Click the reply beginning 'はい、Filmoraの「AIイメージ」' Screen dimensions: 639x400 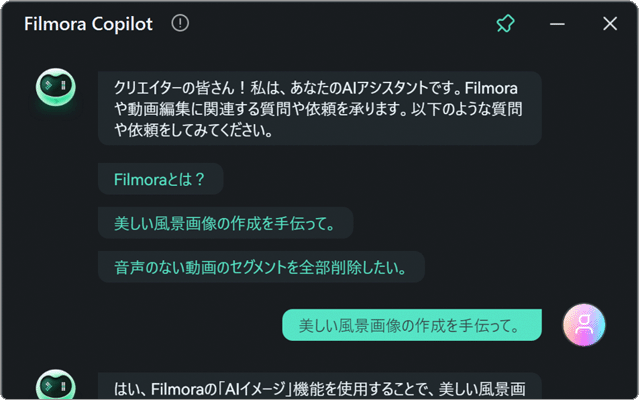point(319,386)
